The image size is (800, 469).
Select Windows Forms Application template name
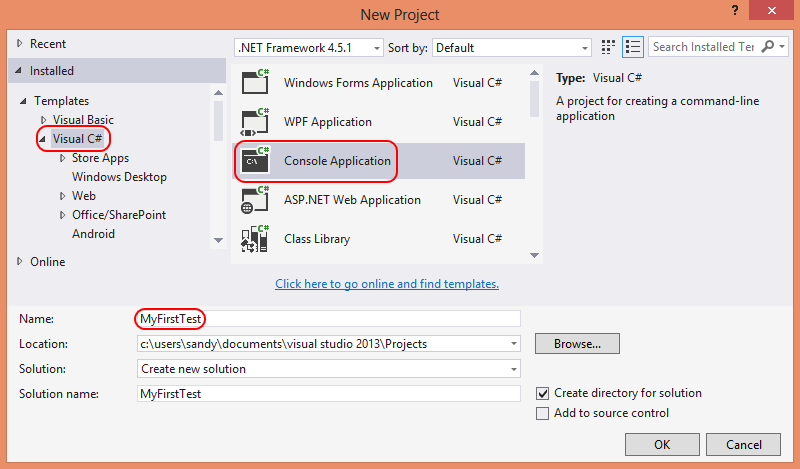point(358,83)
